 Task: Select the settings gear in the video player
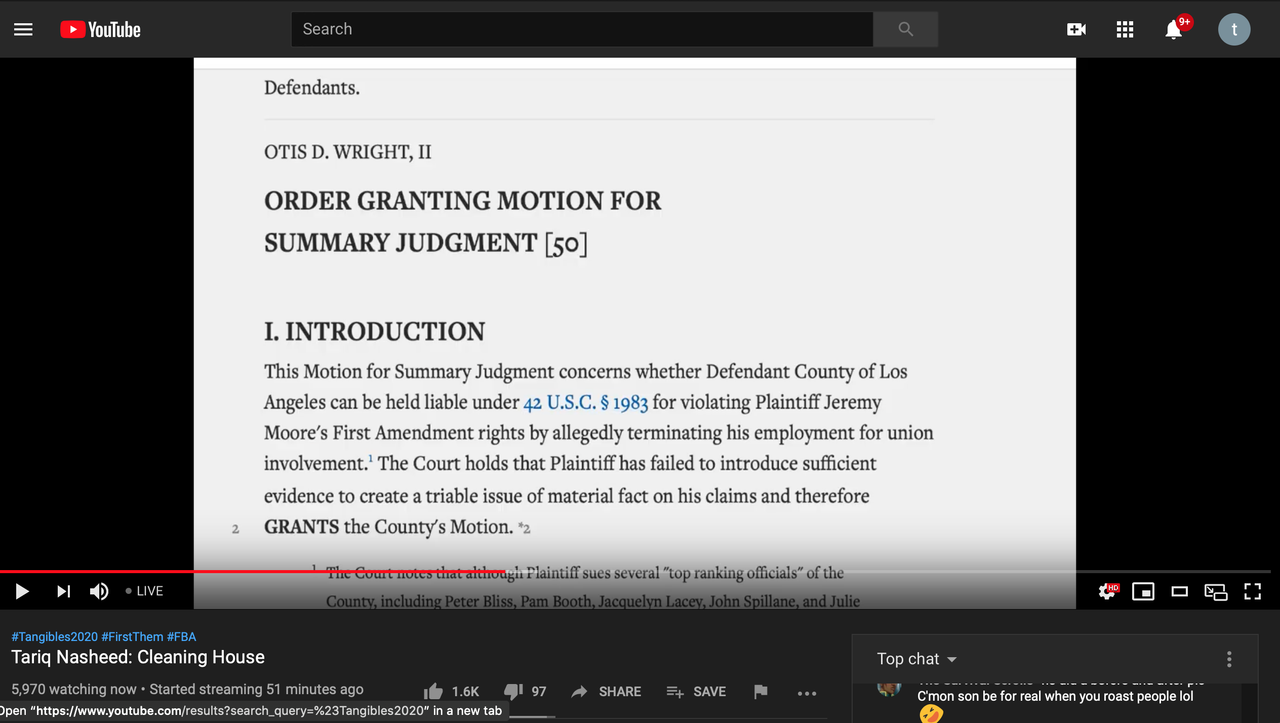[1107, 591]
